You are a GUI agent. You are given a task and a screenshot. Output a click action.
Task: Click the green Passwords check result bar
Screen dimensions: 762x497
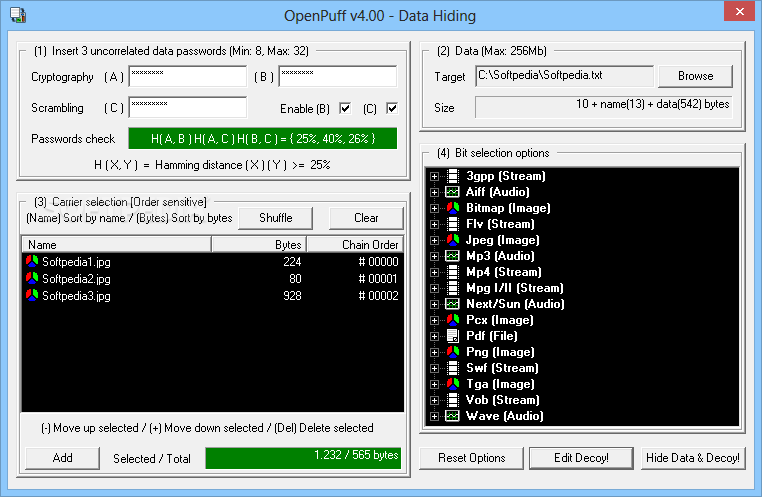click(x=262, y=138)
